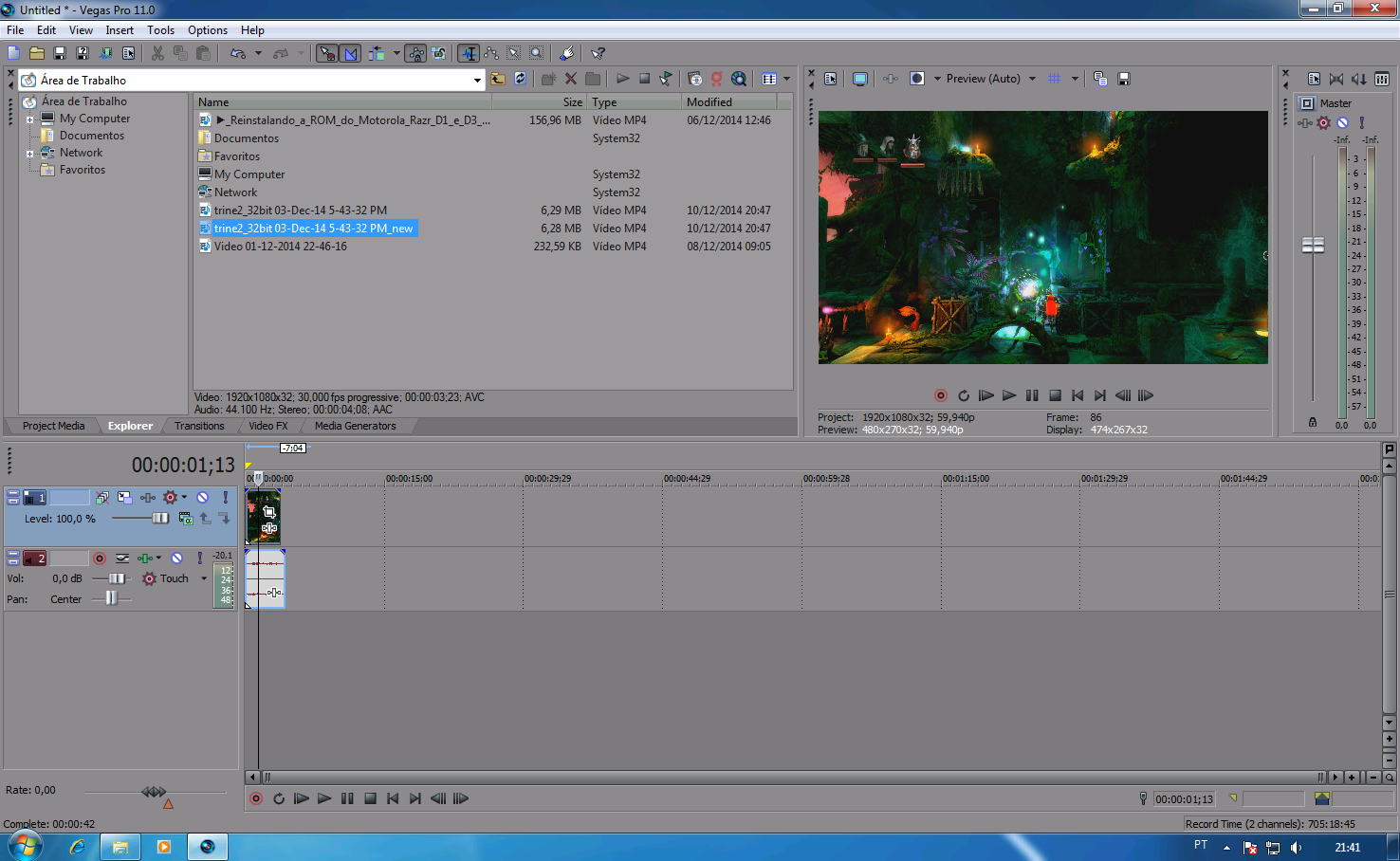Open video preview Project Properties icon
The image size is (1400, 861).
[x=831, y=79]
